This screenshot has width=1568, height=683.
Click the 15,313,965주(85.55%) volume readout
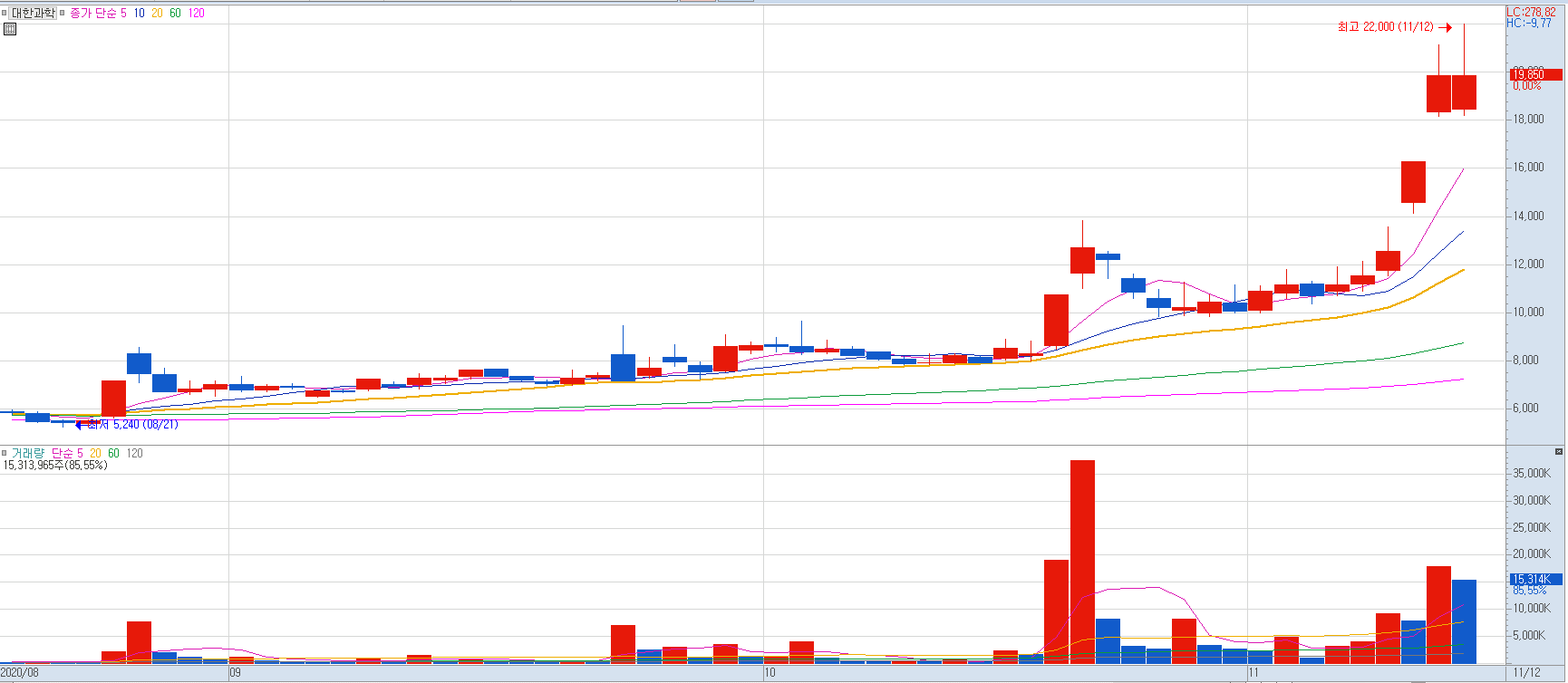[55, 465]
